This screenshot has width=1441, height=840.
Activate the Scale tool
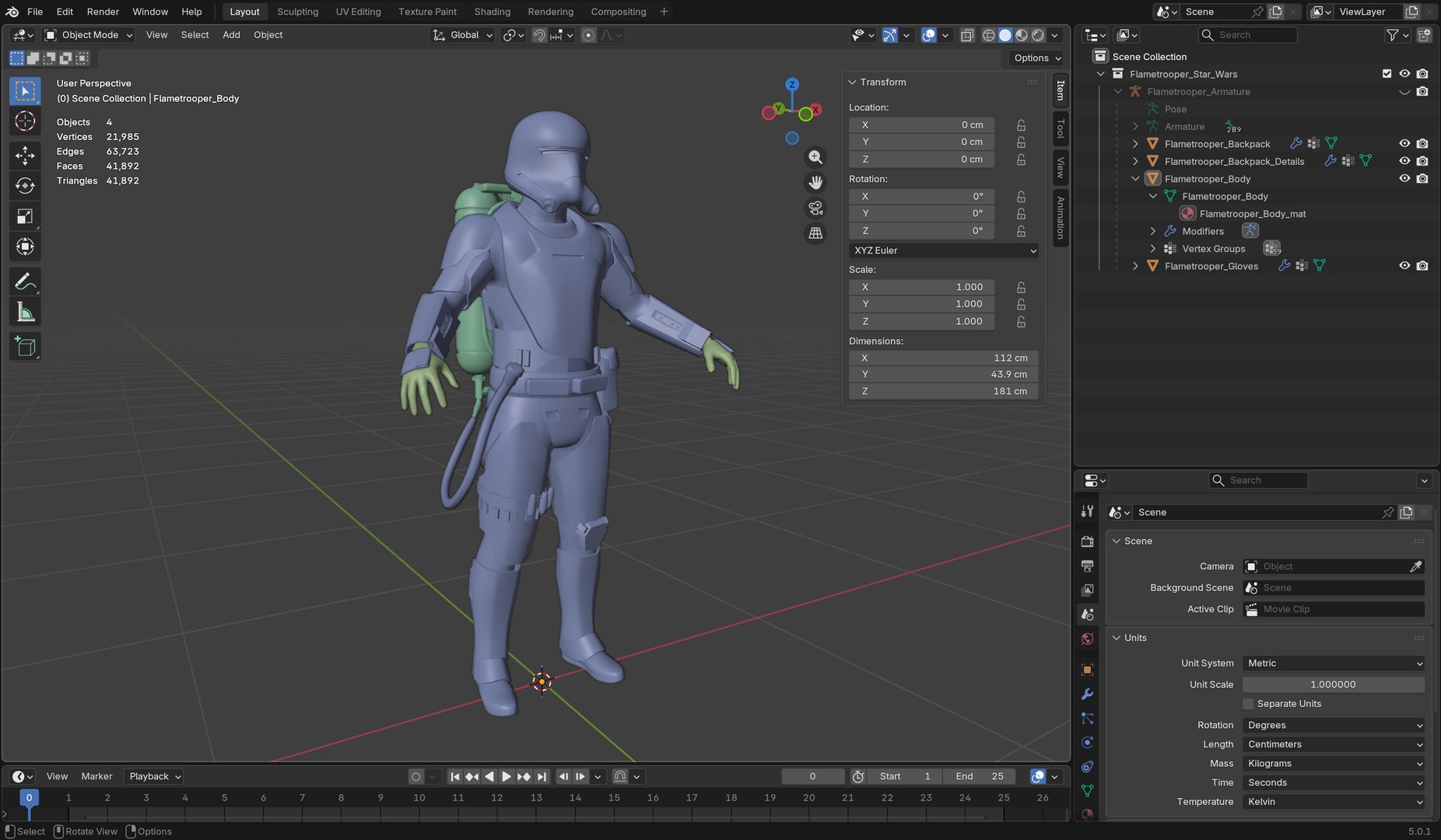click(25, 216)
